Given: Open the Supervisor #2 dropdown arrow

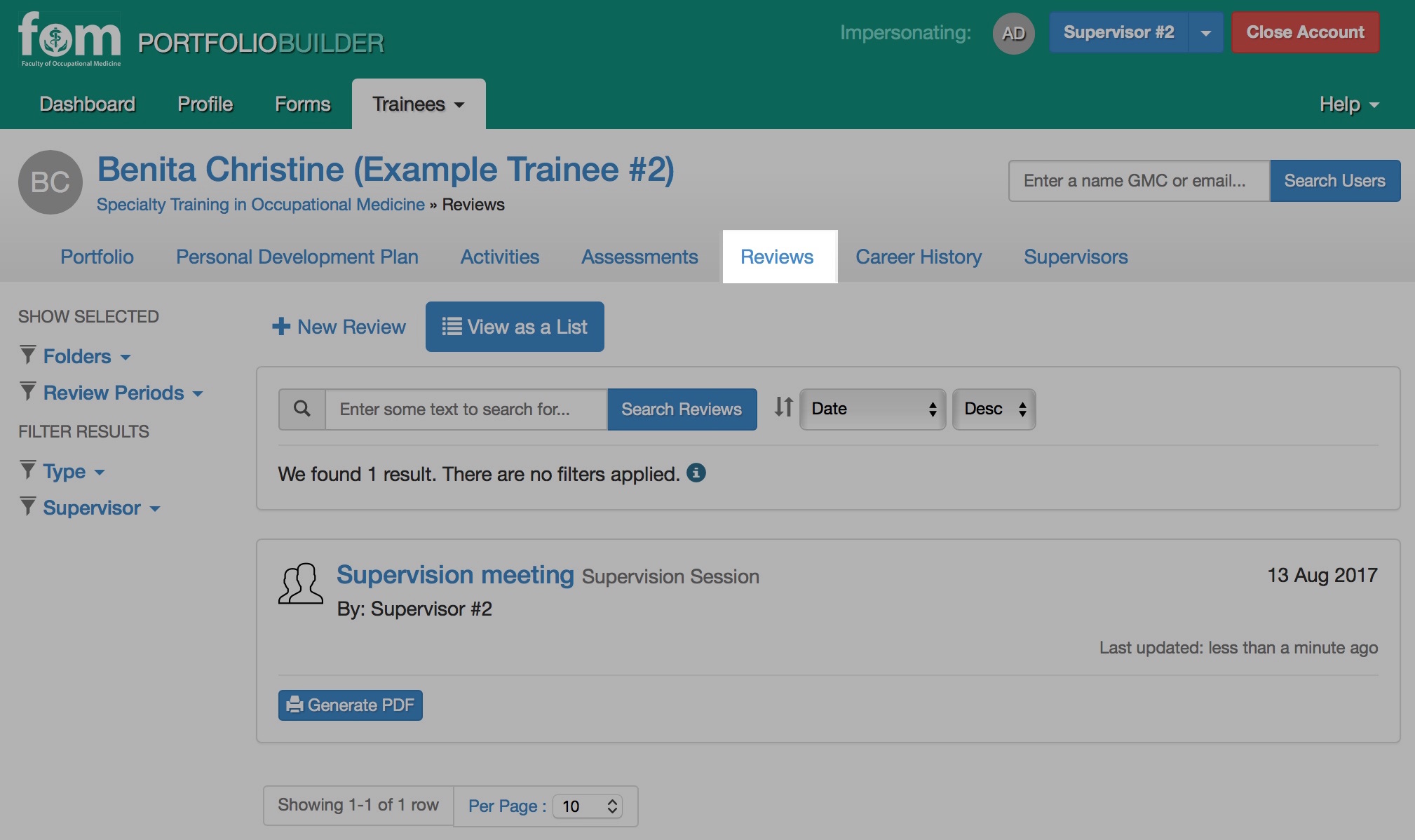Looking at the screenshot, I should point(1206,32).
